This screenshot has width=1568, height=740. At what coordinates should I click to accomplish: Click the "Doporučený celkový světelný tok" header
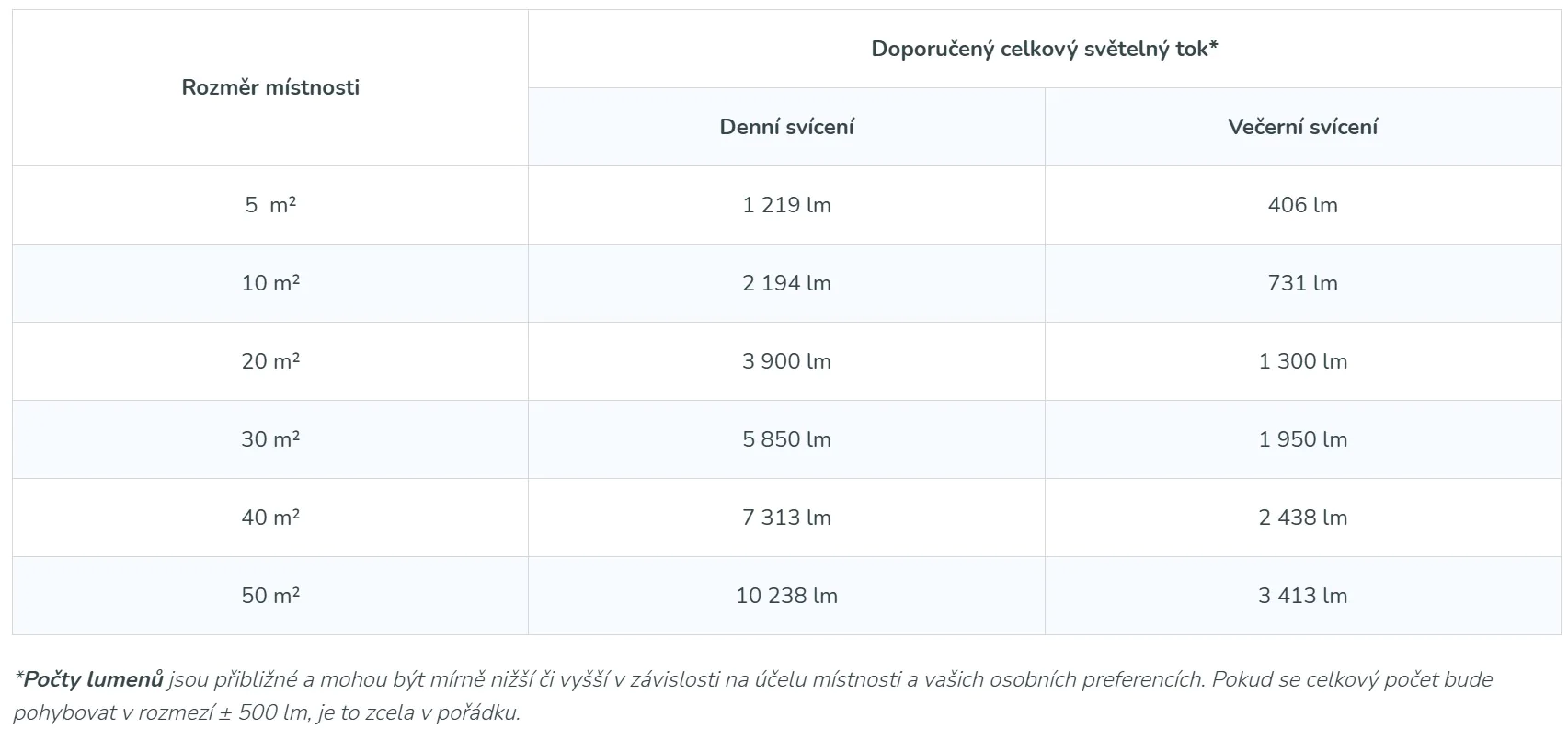pos(1044,49)
